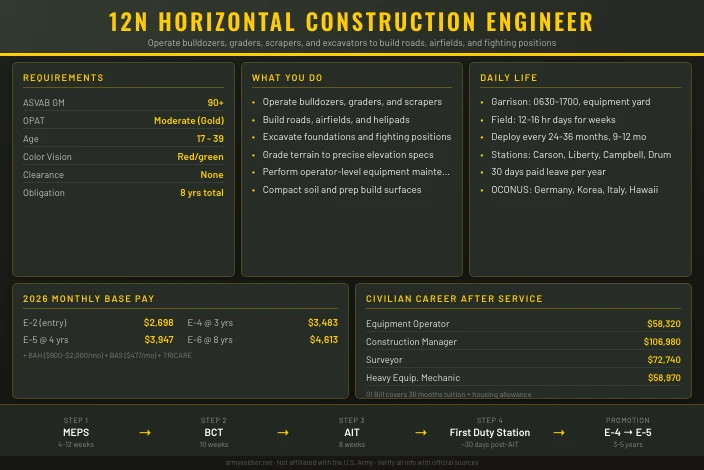The width and height of the screenshot is (704, 470).
Task: Select 'Garrison: 0630-1700, equipment yard' bullet
Action: pos(571,102)
